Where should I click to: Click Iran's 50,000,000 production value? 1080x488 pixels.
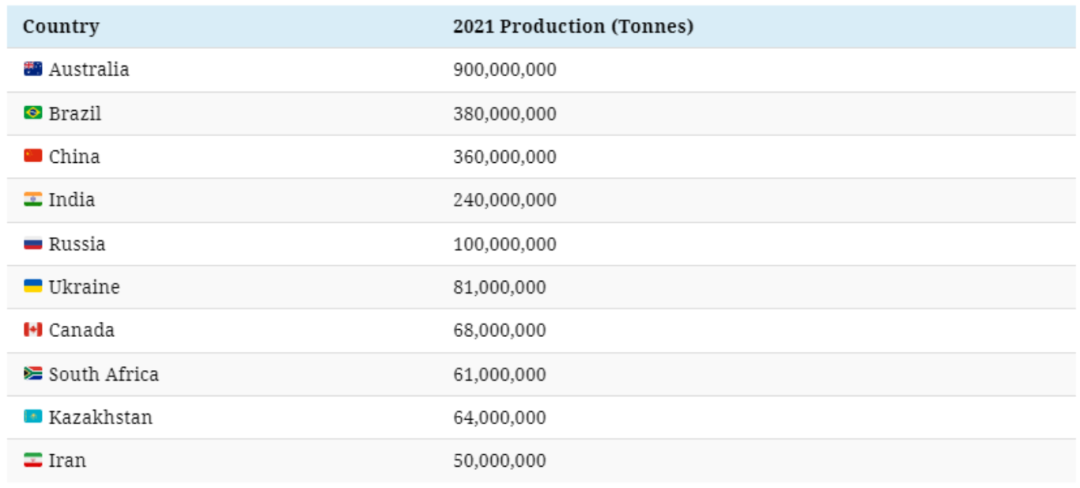(499, 460)
